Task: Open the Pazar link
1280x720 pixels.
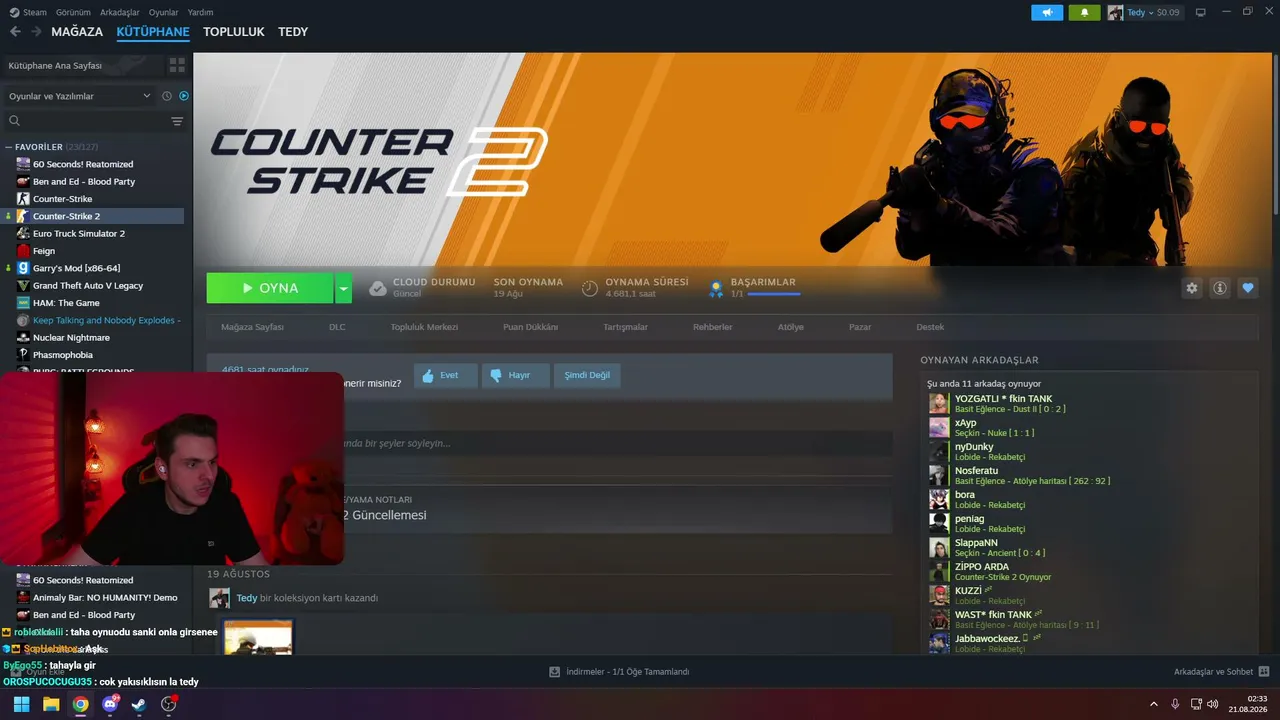Action: click(860, 327)
